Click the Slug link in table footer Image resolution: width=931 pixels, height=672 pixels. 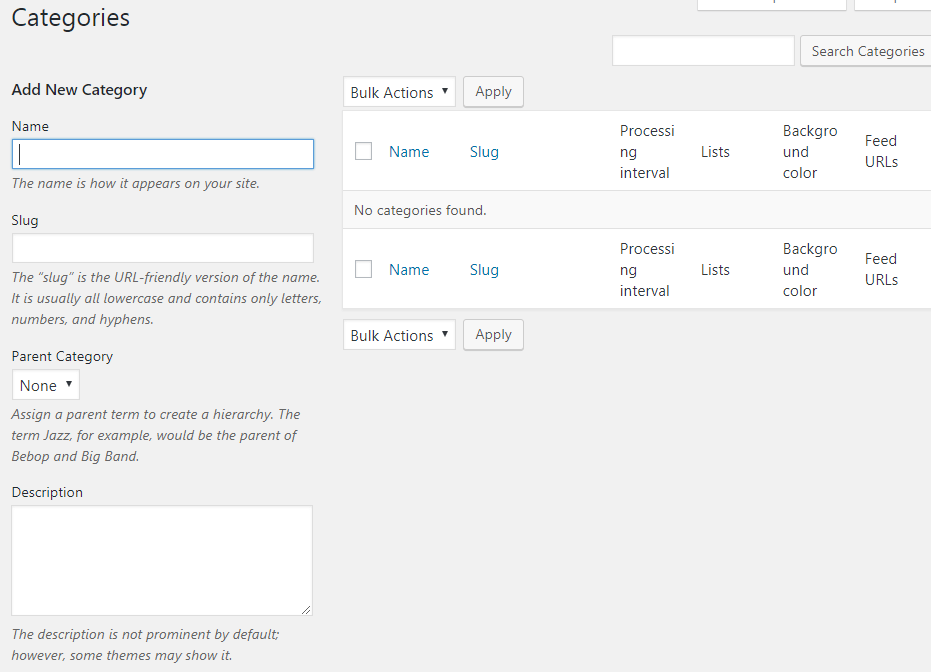tap(484, 270)
